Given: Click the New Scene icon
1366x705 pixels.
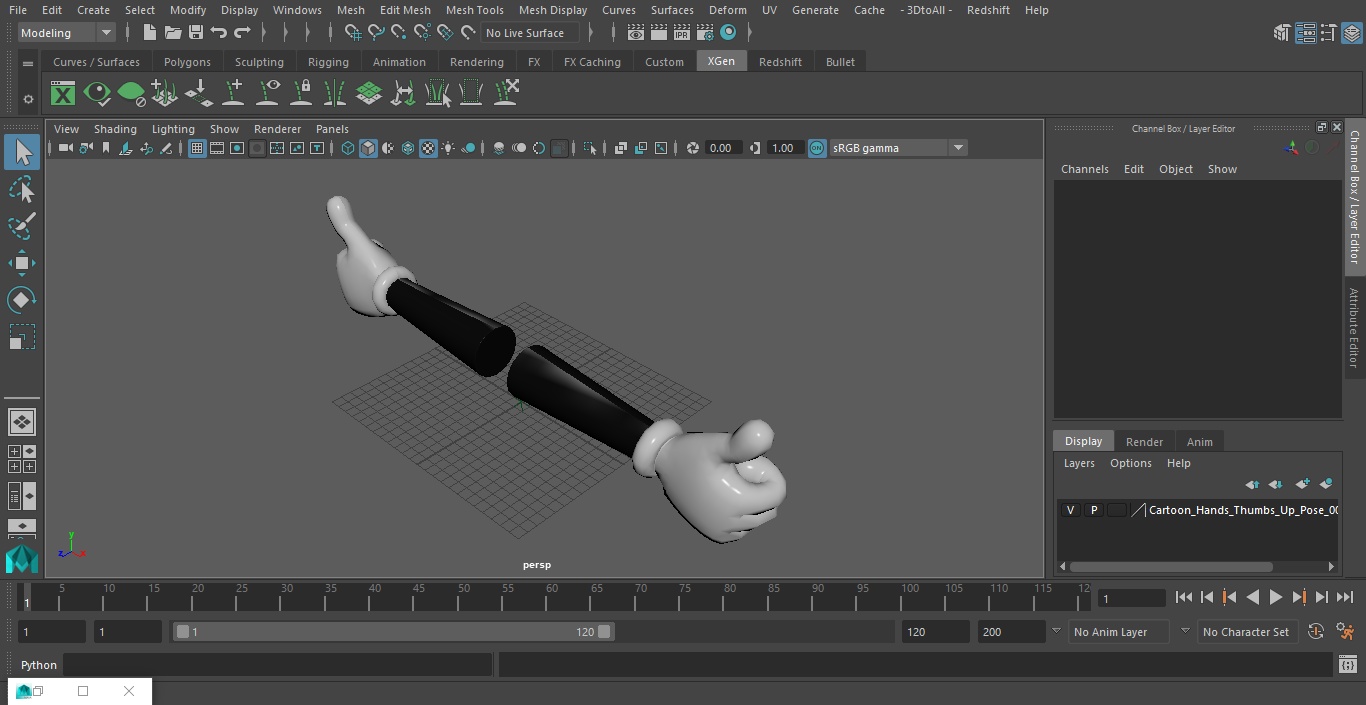Looking at the screenshot, I should (149, 33).
